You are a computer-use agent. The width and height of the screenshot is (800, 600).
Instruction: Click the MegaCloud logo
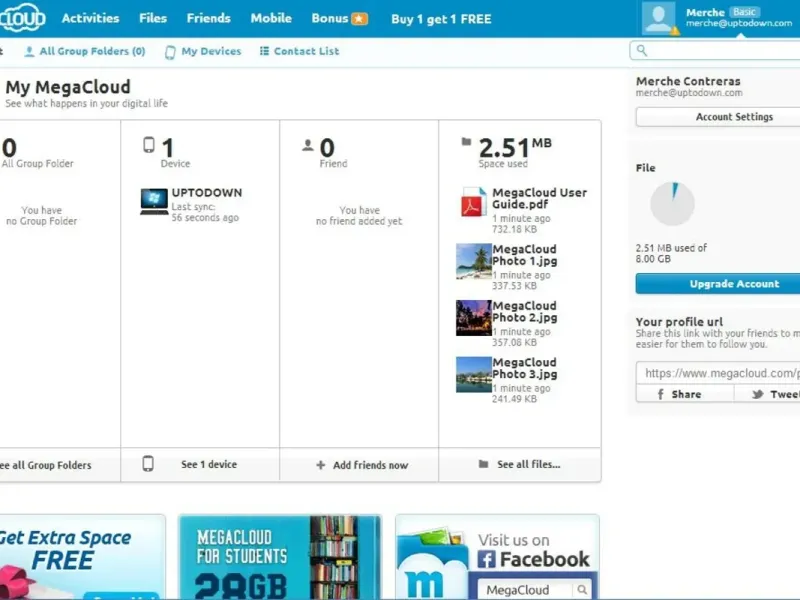pos(22,18)
